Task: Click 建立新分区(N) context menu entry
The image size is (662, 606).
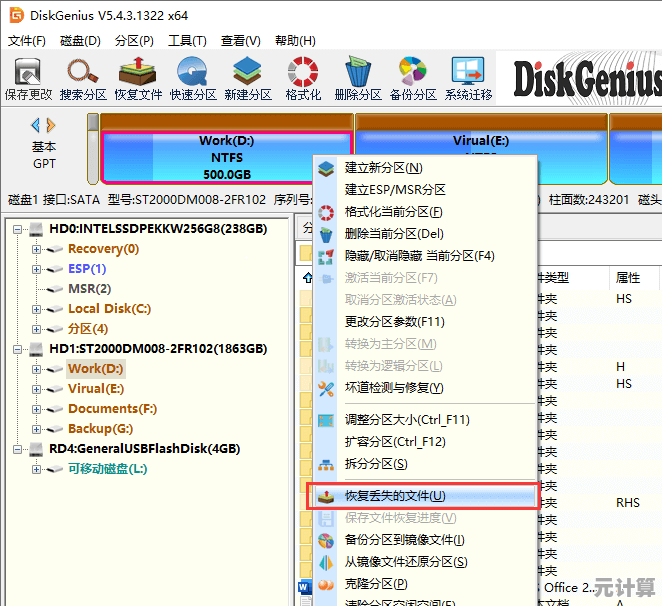Action: pos(383,168)
